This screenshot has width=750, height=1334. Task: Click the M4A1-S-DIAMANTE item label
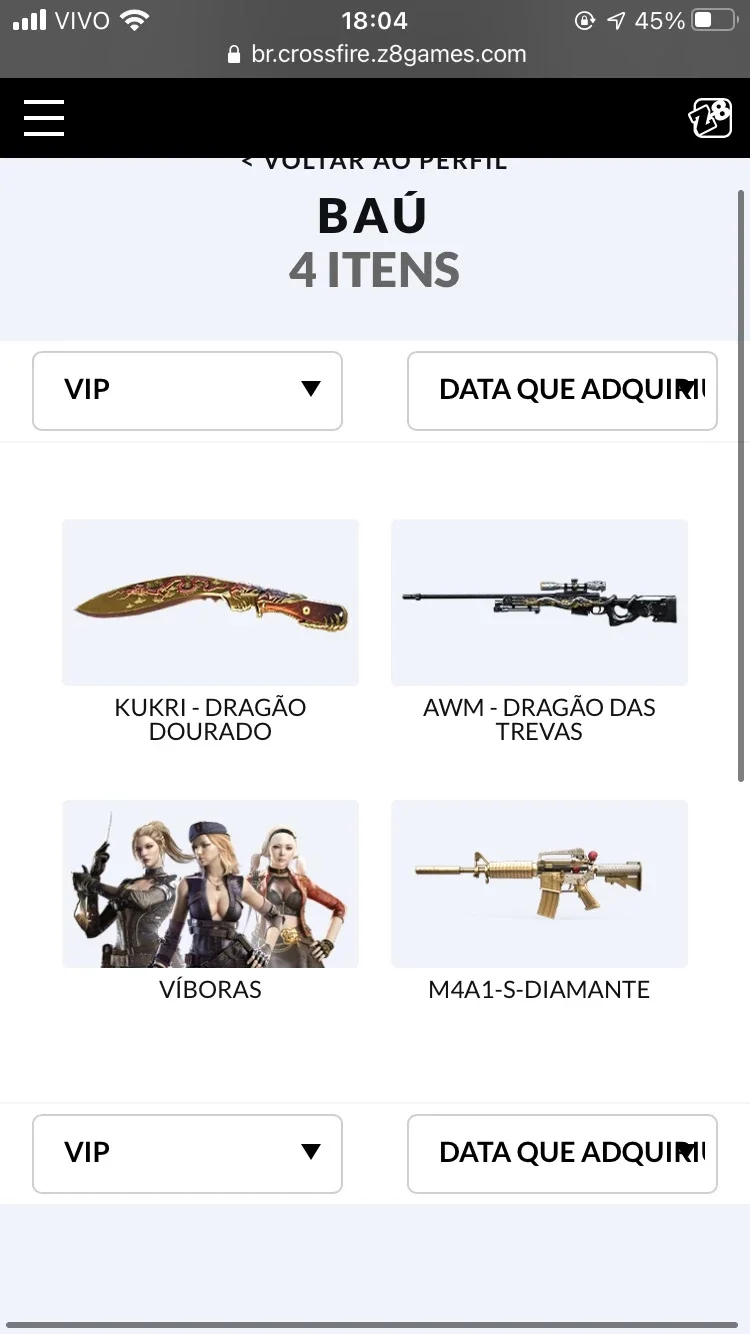[539, 990]
